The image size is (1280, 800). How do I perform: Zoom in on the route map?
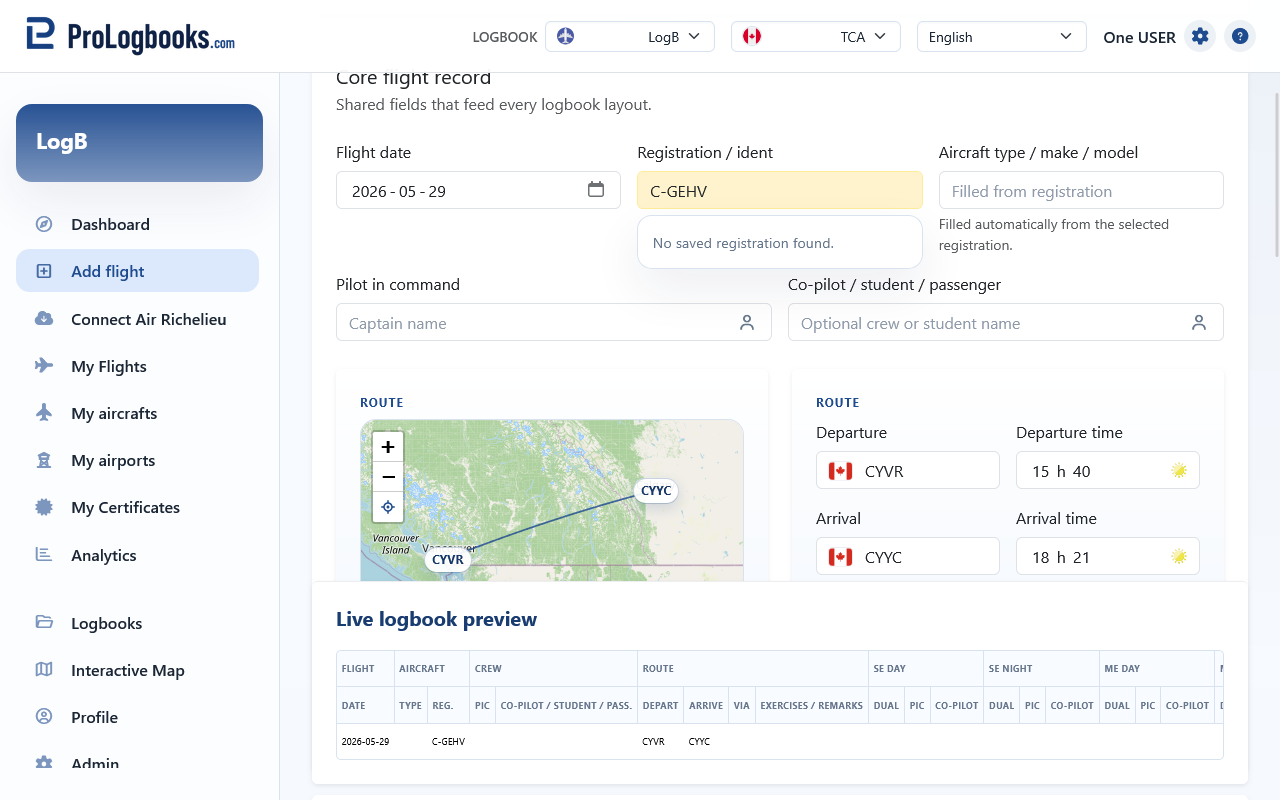[388, 447]
